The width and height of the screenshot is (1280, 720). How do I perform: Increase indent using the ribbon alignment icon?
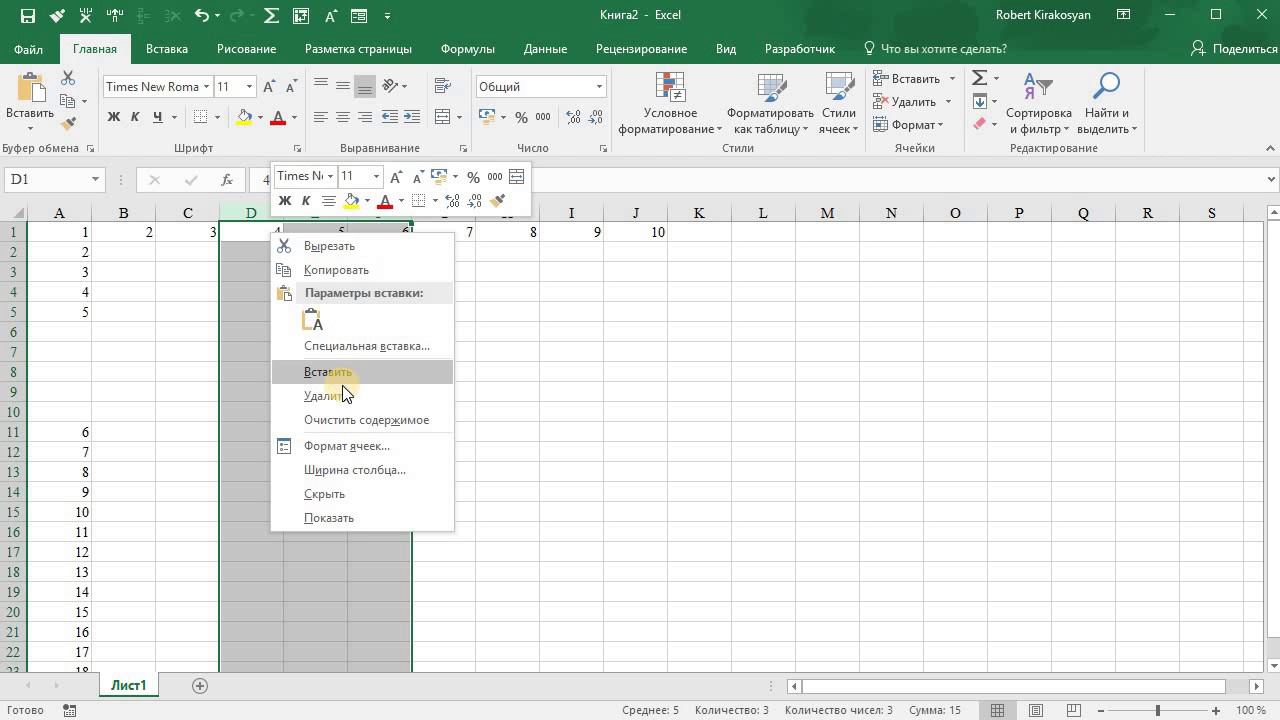411,117
